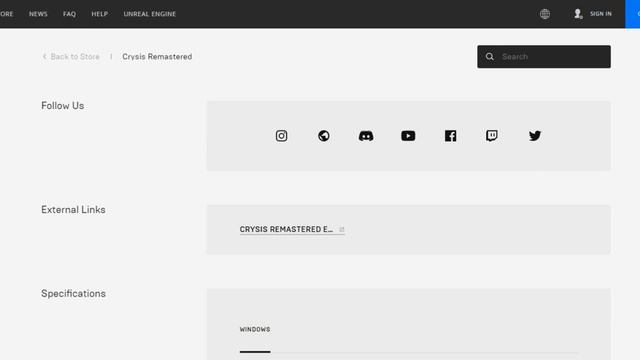Image resolution: width=640 pixels, height=360 pixels.
Task: Open the Discord social link
Action: point(366,136)
